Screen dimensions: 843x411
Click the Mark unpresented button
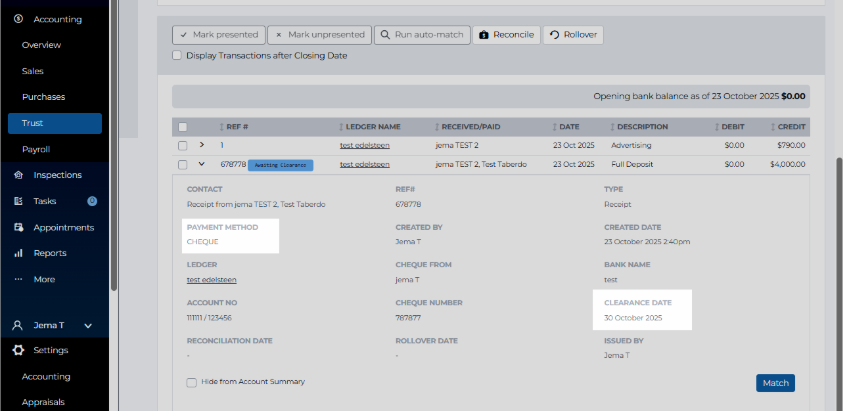coord(320,35)
